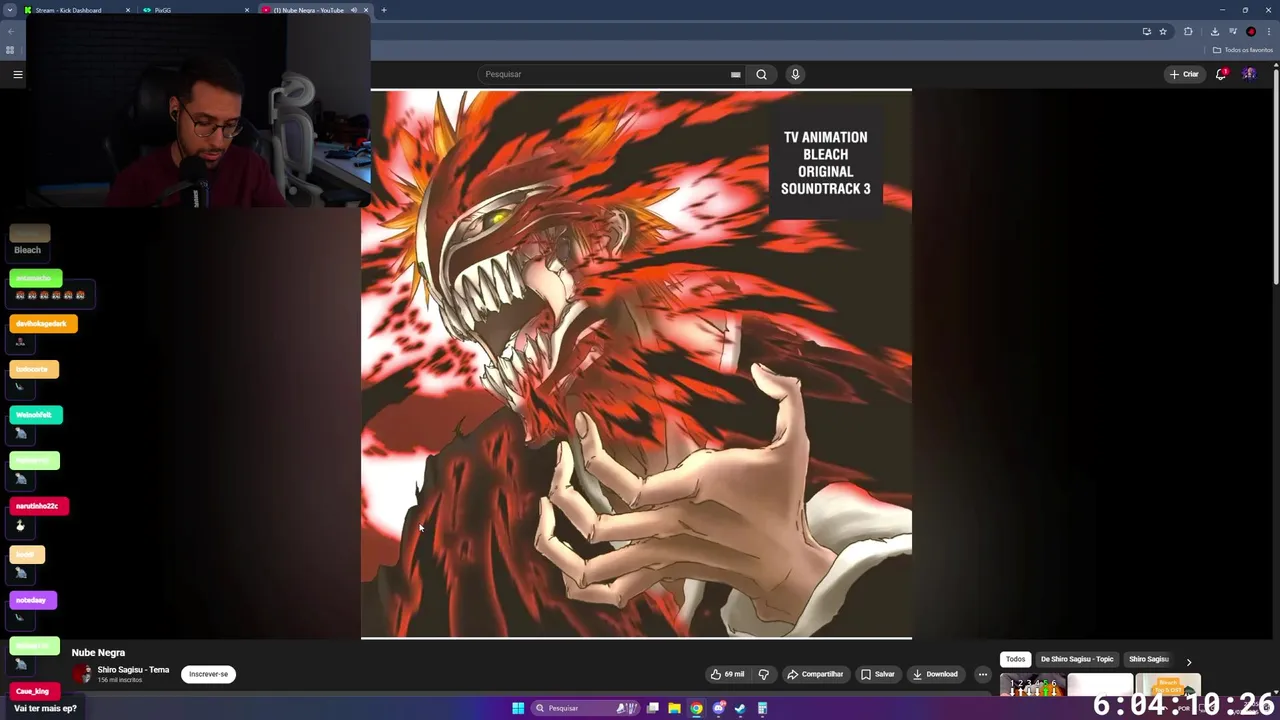
Task: Like the video with 69 mil likes
Action: coord(727,674)
